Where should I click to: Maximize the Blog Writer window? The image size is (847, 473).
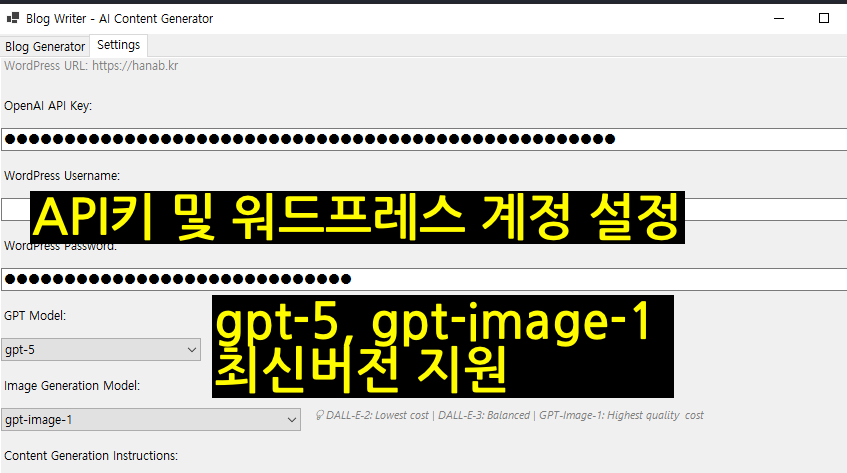click(824, 18)
